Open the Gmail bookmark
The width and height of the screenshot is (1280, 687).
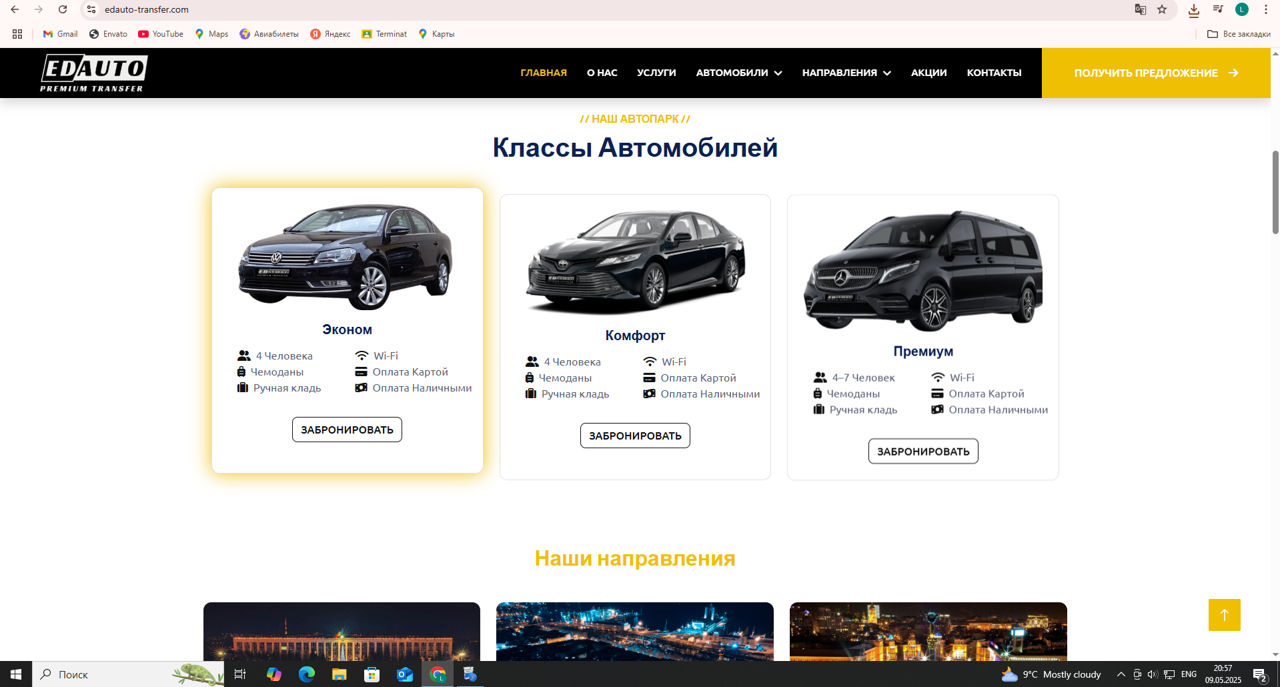click(x=60, y=34)
